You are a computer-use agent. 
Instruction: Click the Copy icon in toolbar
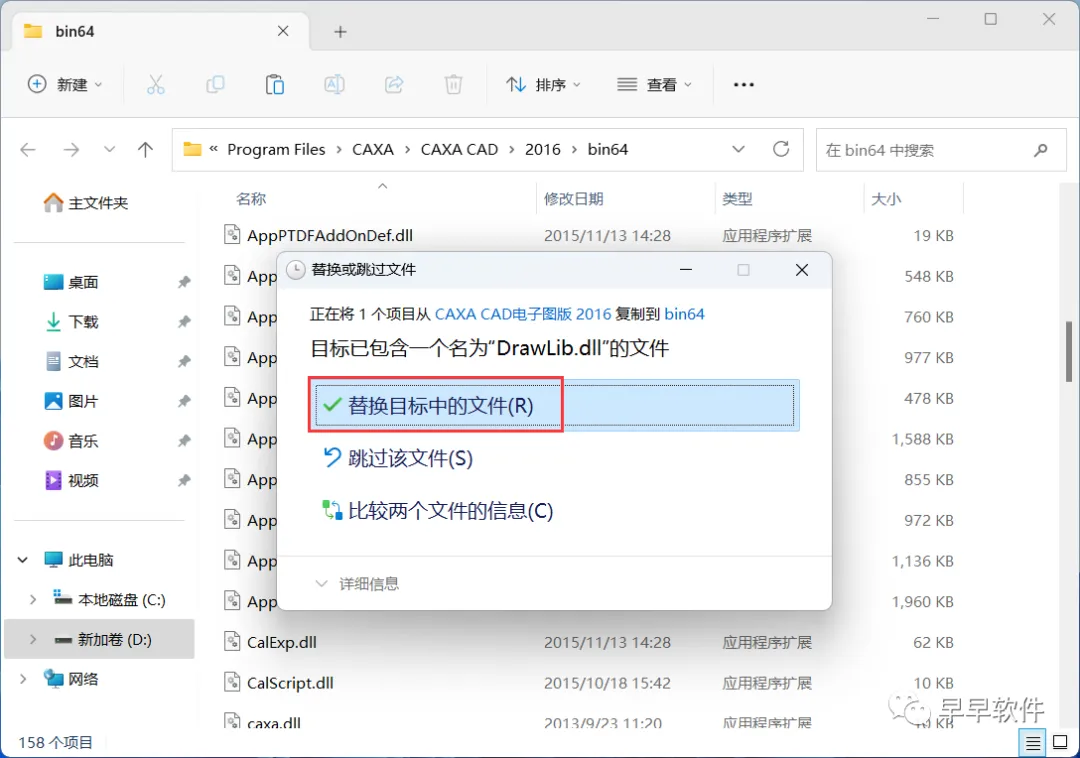[x=215, y=85]
